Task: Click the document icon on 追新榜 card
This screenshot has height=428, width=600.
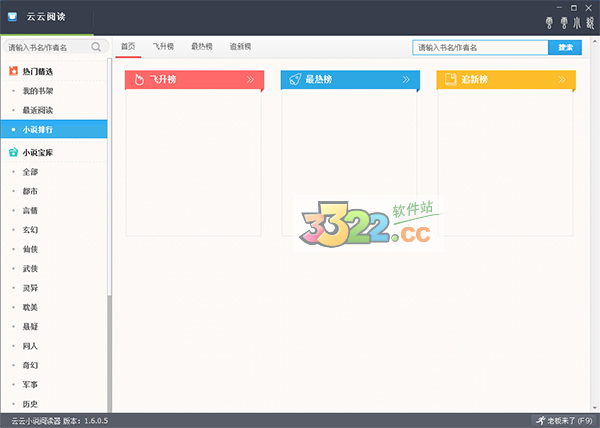Action: (x=451, y=79)
